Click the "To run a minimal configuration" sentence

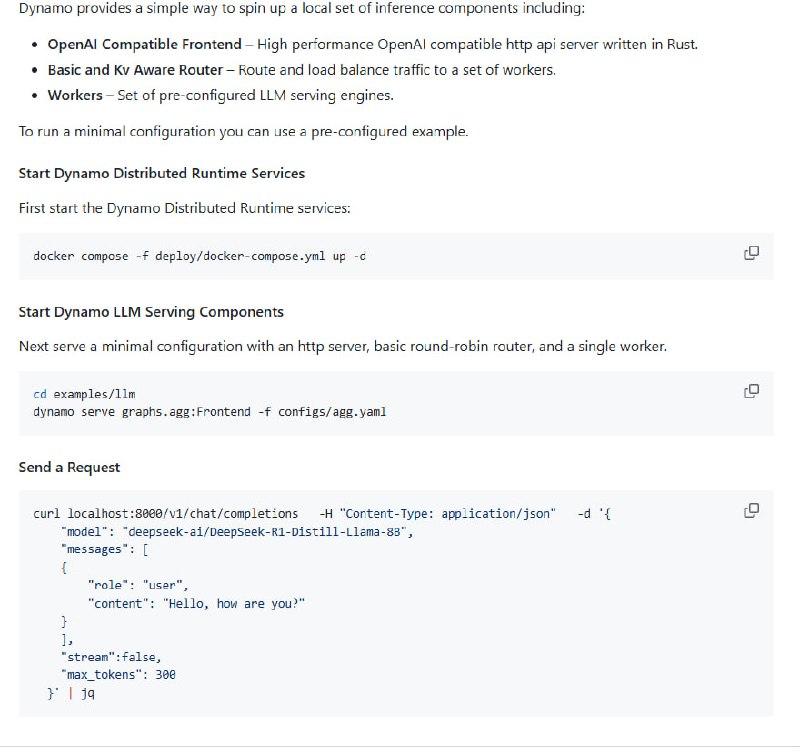pos(243,131)
